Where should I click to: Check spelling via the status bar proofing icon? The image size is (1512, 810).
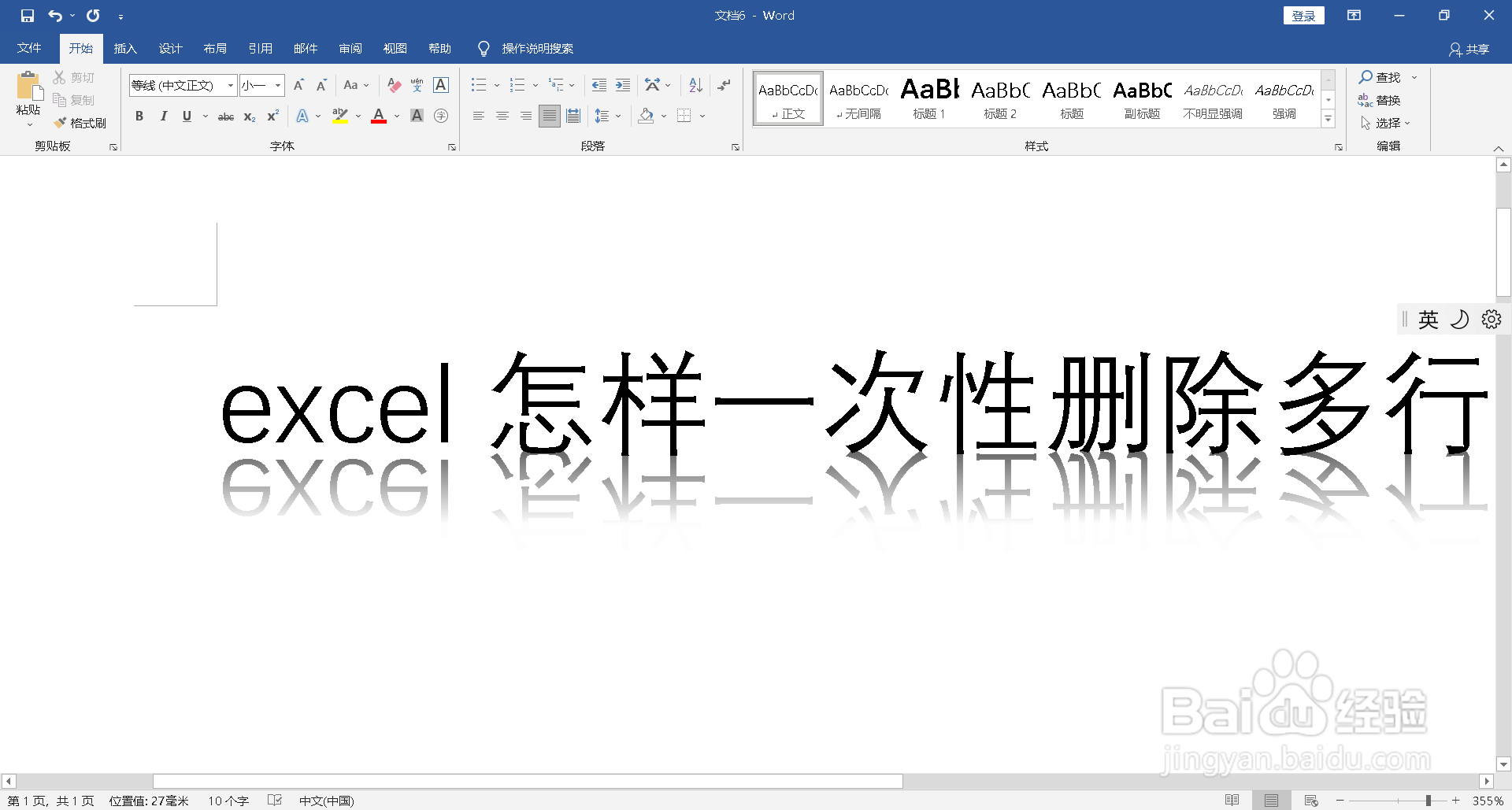point(274,800)
